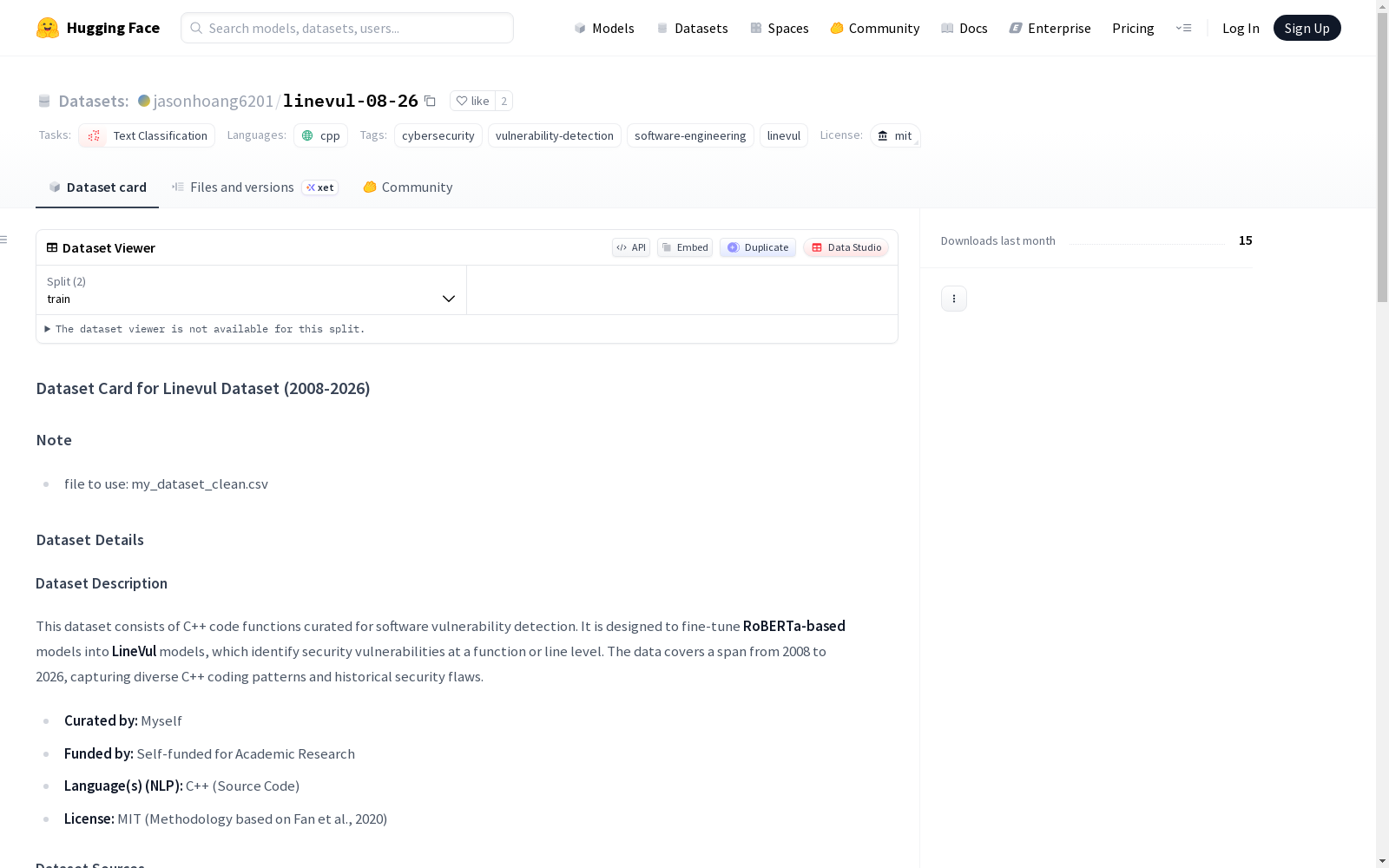Click the search magnifier icon

click(x=196, y=28)
